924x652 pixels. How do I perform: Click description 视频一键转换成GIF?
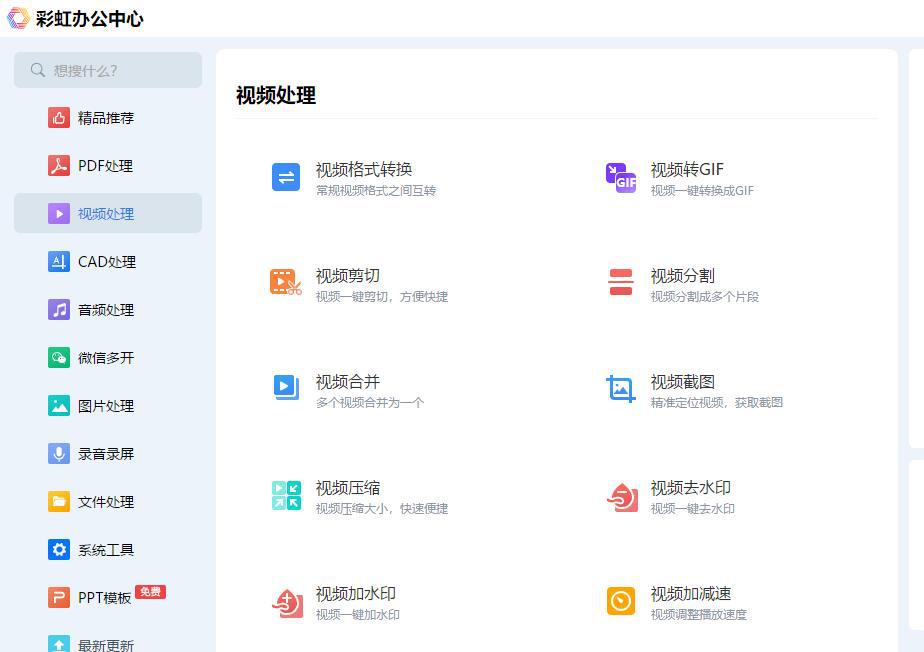(x=702, y=190)
